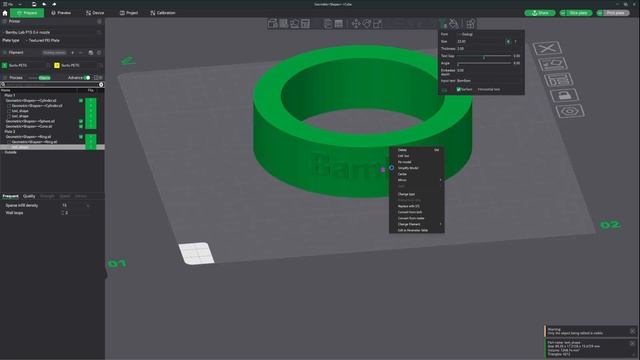Toggle the Surface checkbox
This screenshot has width=640, height=360.
pyautogui.click(x=458, y=89)
